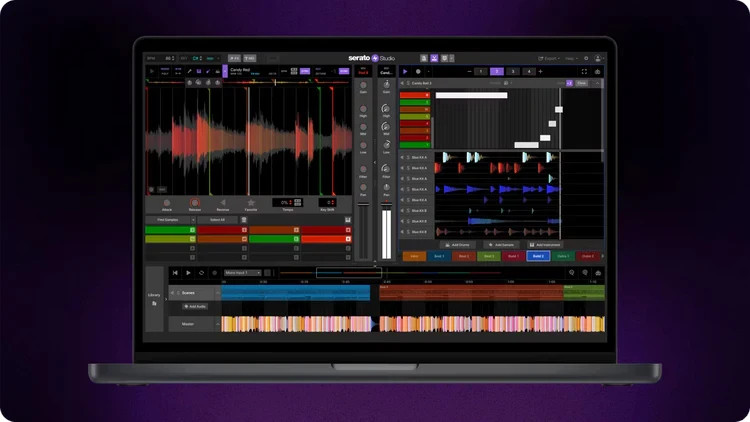Turn the Release knob
This screenshot has height=422, width=750.
point(195,203)
